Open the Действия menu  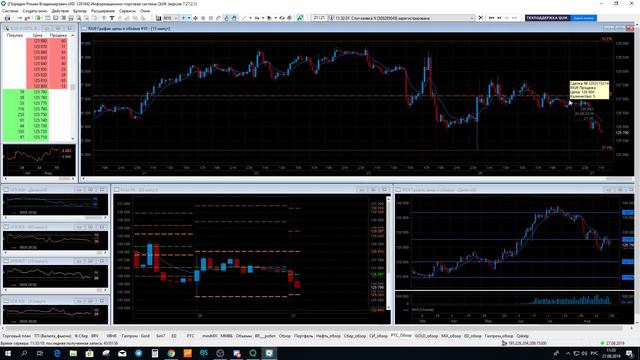(x=60, y=11)
